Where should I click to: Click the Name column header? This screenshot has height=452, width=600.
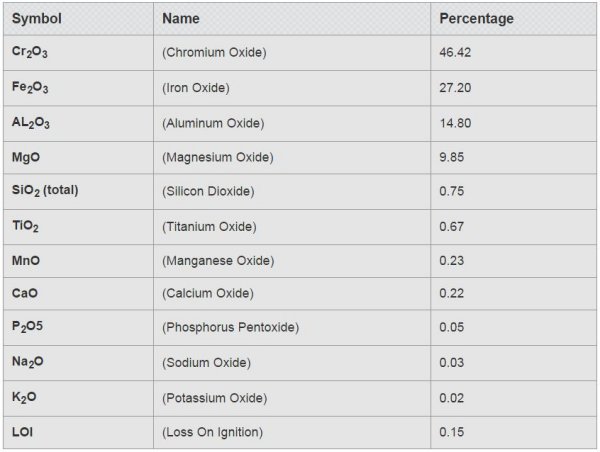click(x=180, y=18)
